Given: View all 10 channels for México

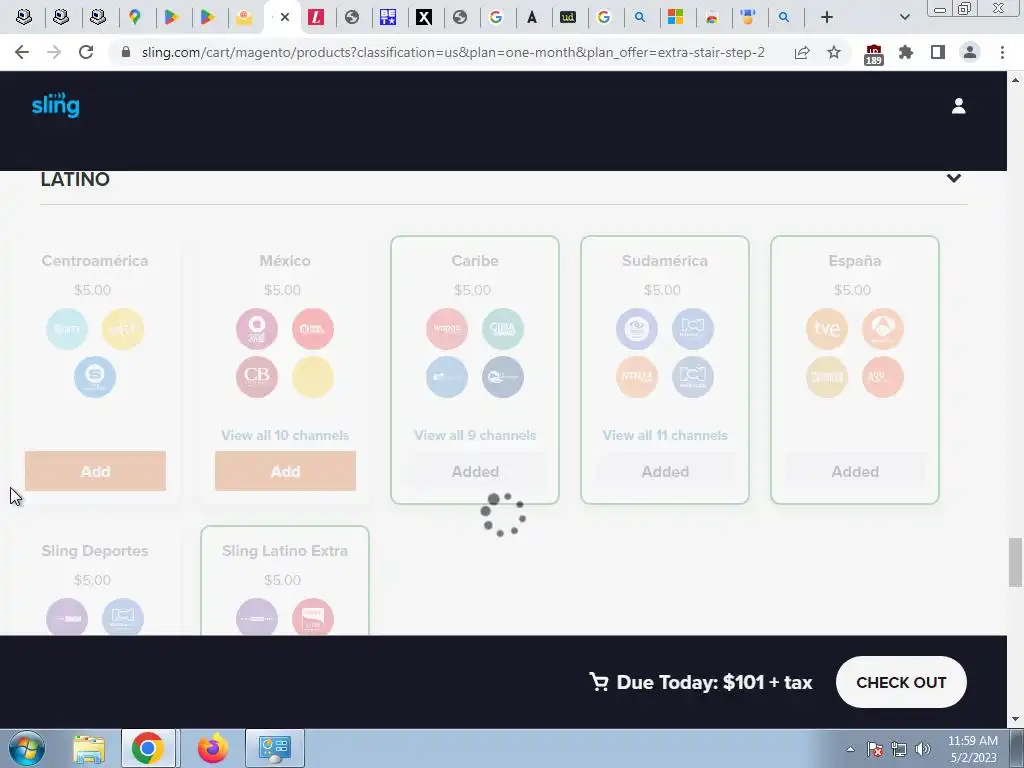Looking at the screenshot, I should pos(285,435).
